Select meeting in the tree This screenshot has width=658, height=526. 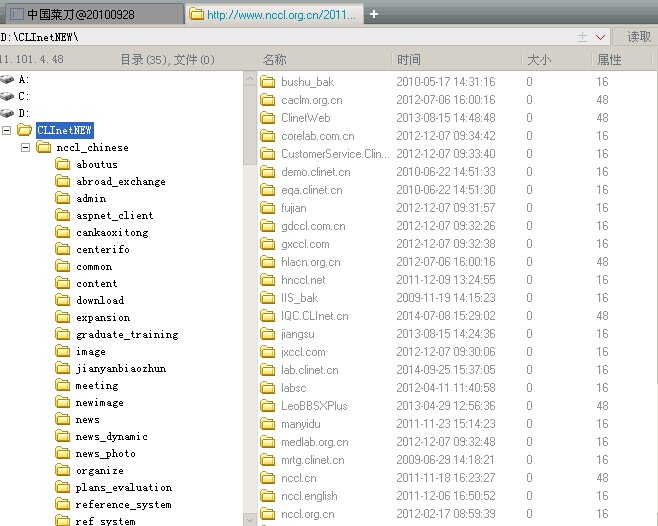[97, 385]
